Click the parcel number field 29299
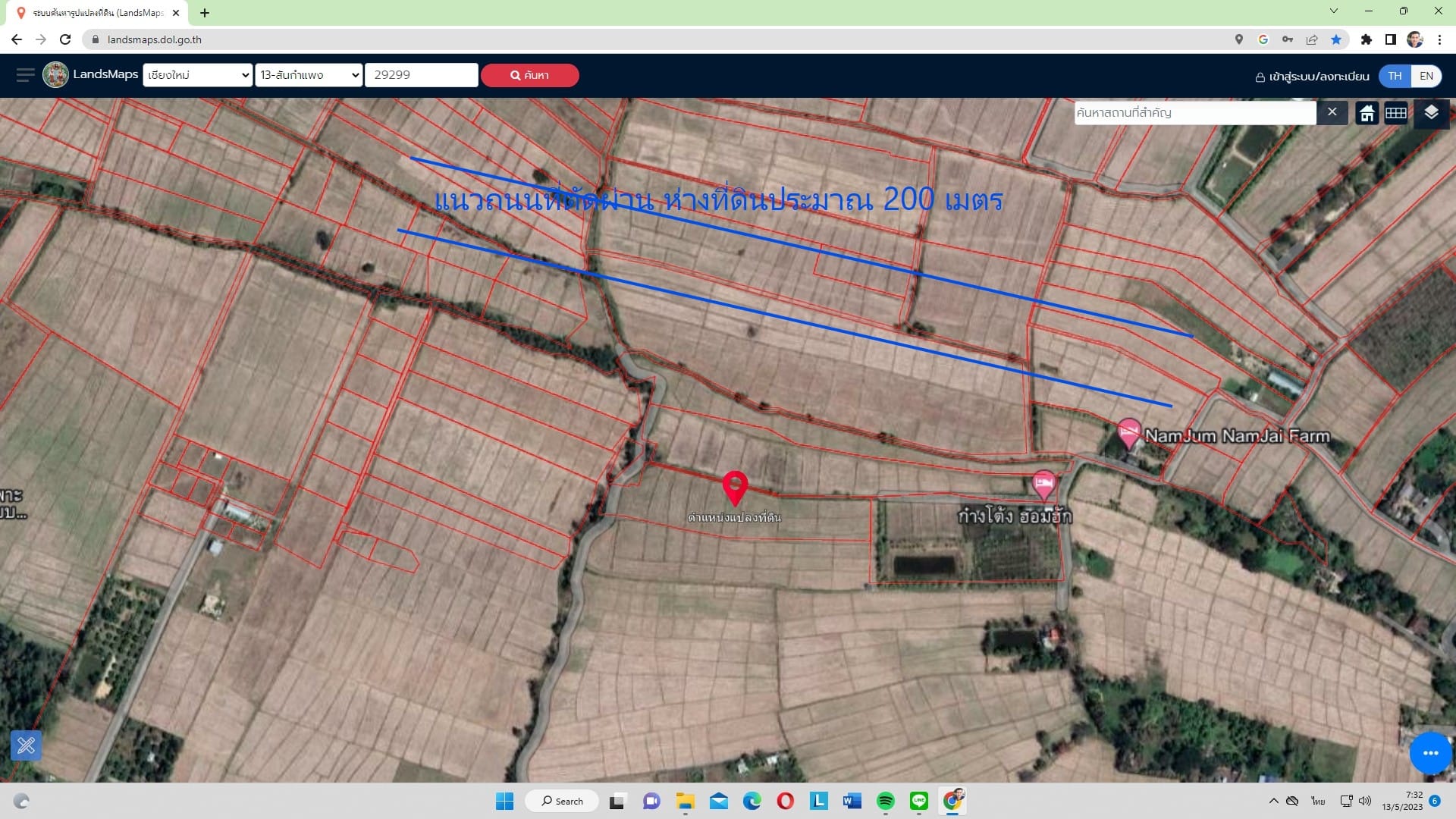 [x=422, y=75]
